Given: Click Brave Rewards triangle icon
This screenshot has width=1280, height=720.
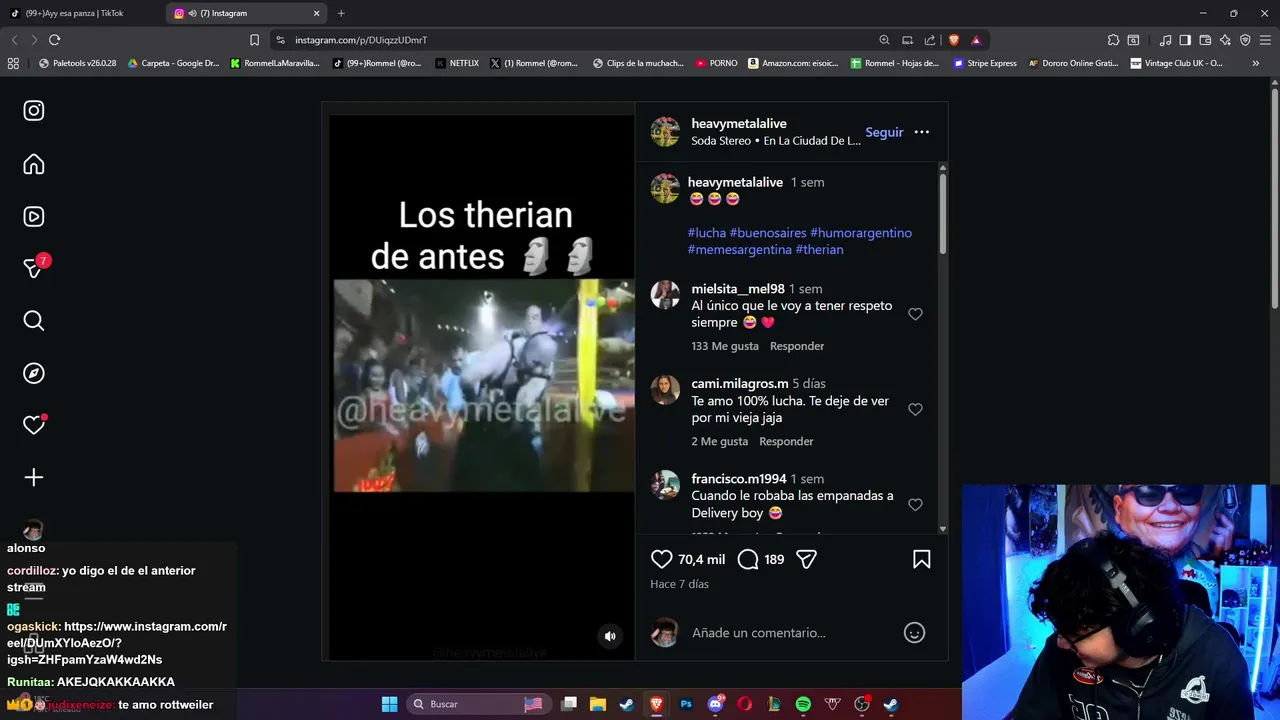Looking at the screenshot, I should [x=976, y=40].
